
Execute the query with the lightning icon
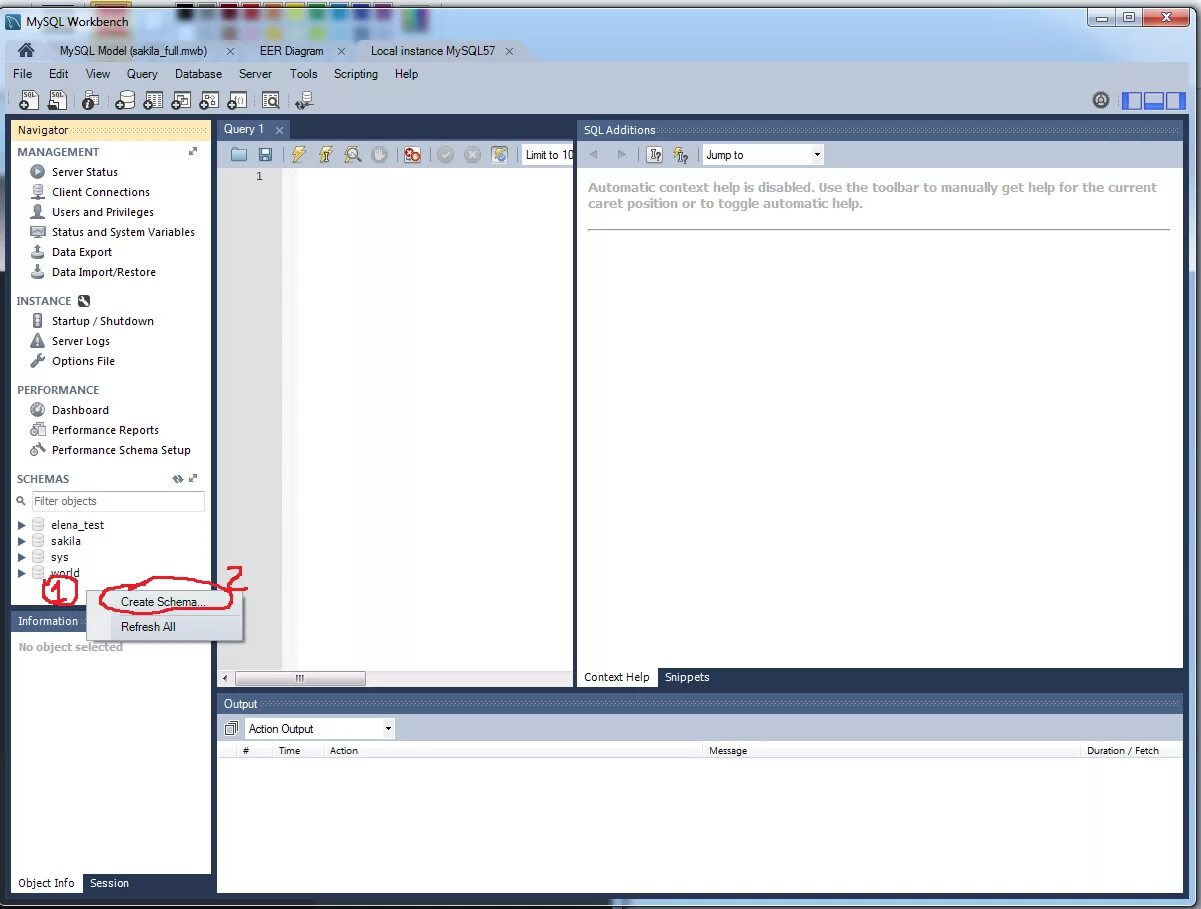pyautogui.click(x=298, y=155)
